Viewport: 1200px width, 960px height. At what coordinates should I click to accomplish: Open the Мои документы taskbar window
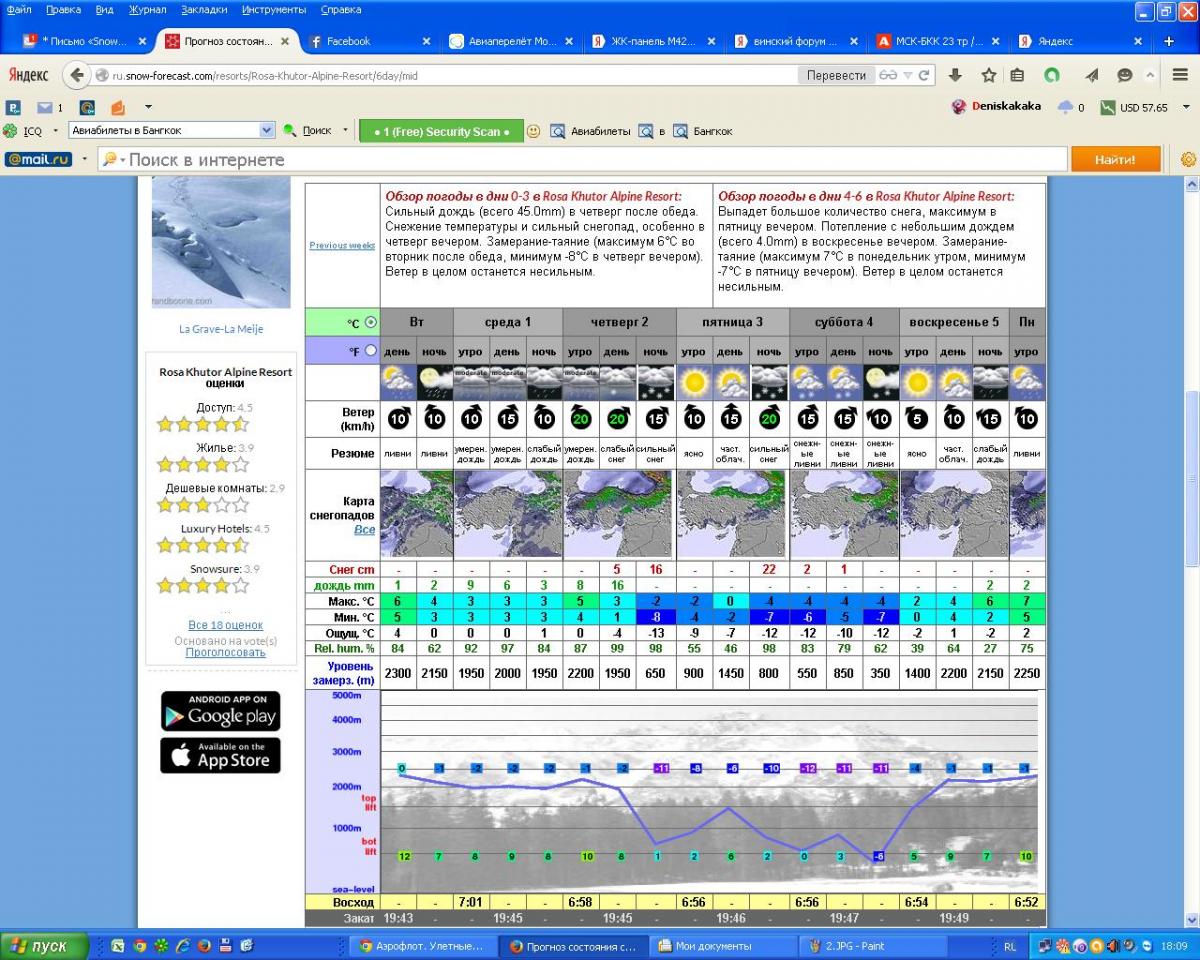724,946
